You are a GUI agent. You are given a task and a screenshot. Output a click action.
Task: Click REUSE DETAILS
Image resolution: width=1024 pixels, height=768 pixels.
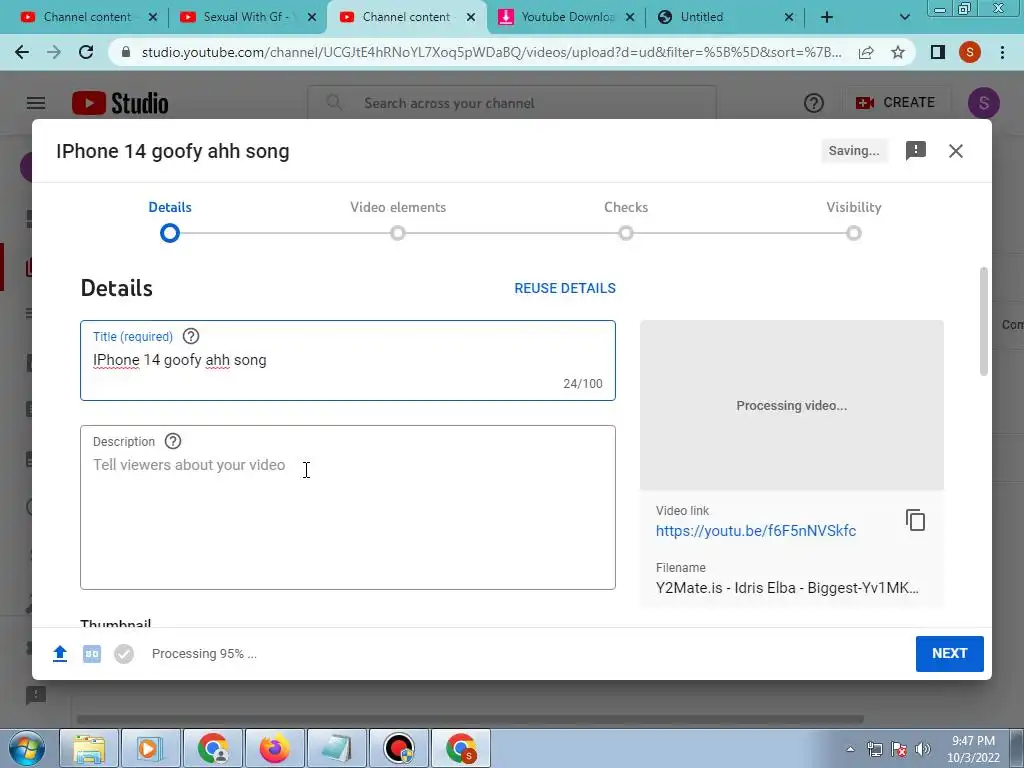[565, 288]
